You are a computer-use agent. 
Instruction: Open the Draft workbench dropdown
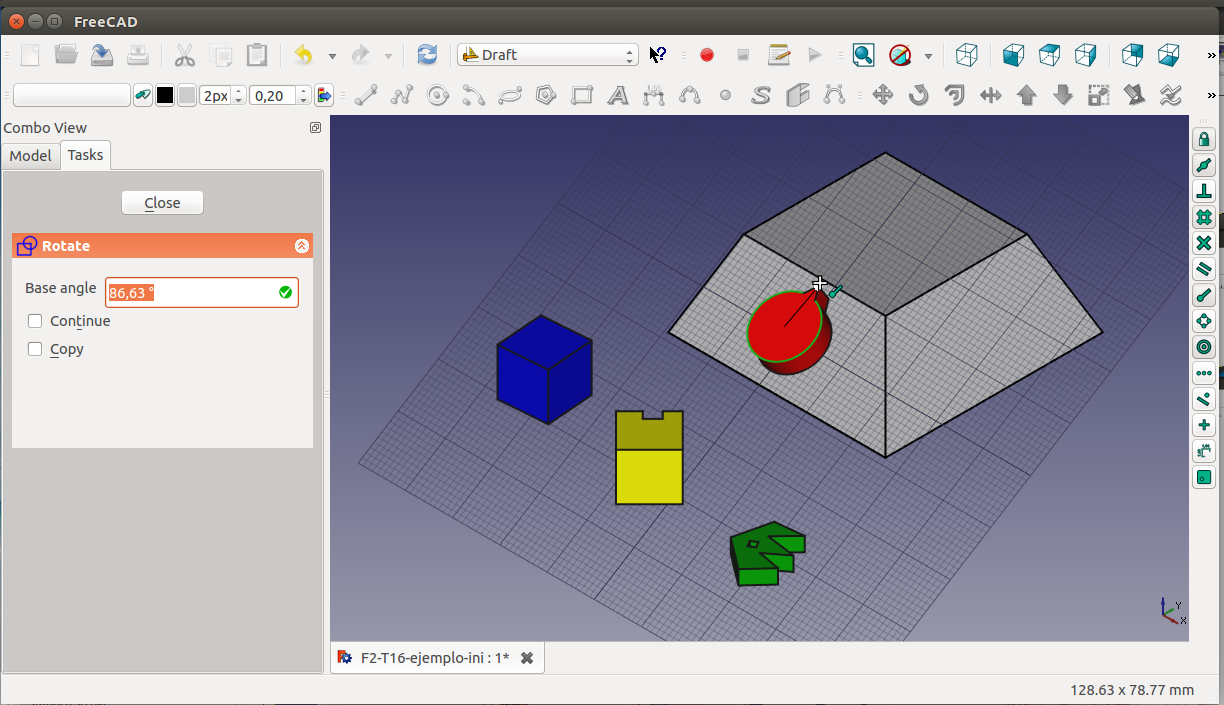(x=547, y=55)
